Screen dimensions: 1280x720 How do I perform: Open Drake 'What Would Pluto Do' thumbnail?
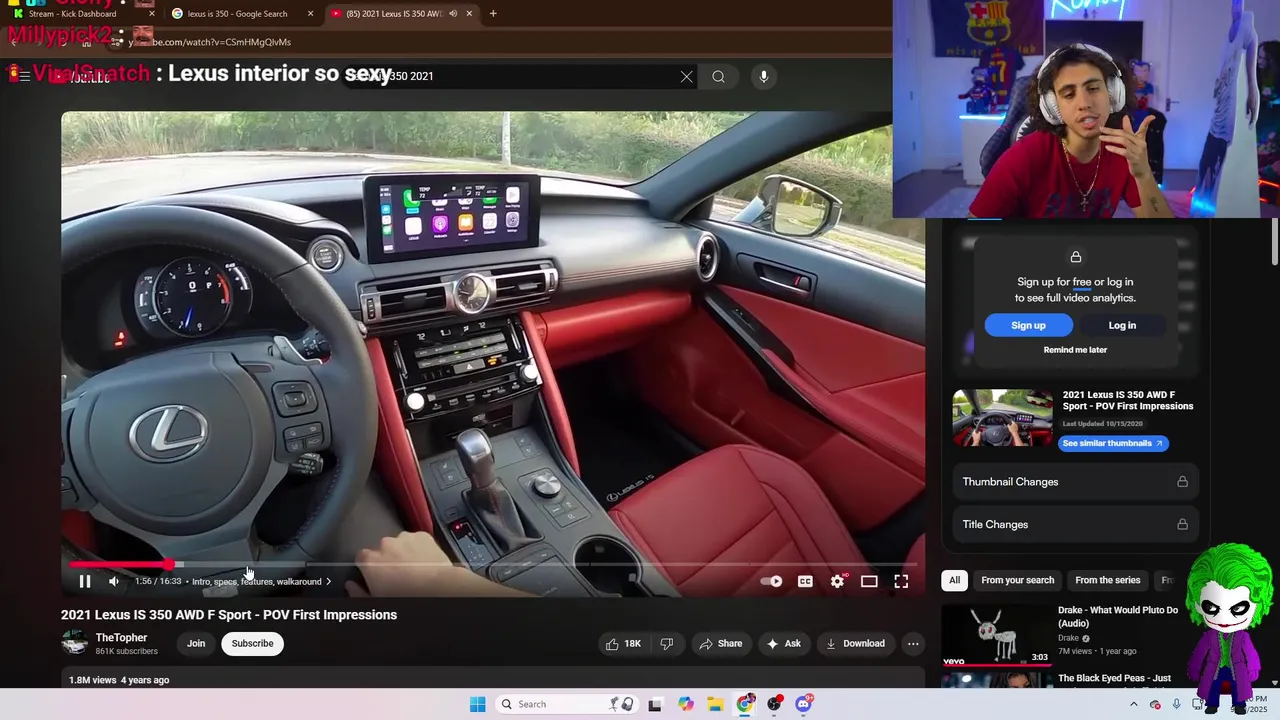[996, 635]
